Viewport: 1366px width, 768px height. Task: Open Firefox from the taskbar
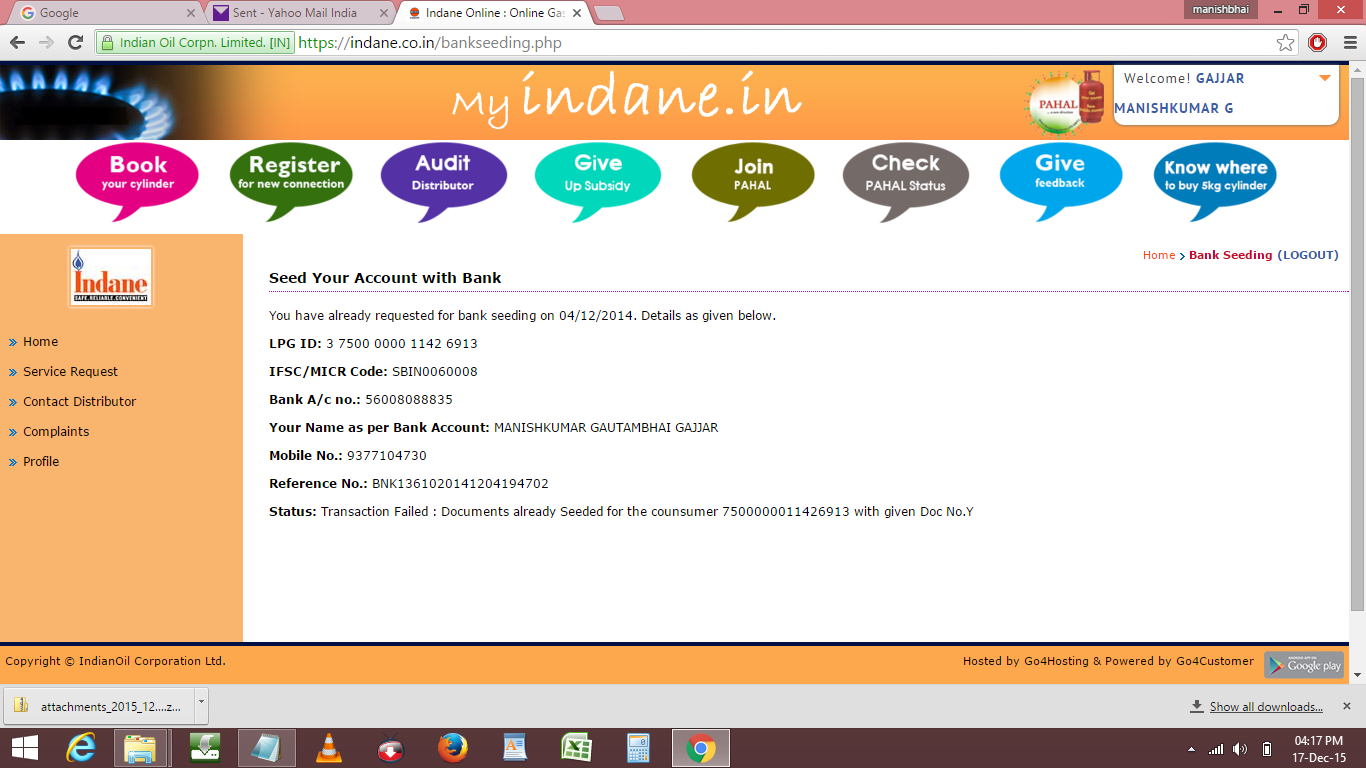pyautogui.click(x=452, y=748)
